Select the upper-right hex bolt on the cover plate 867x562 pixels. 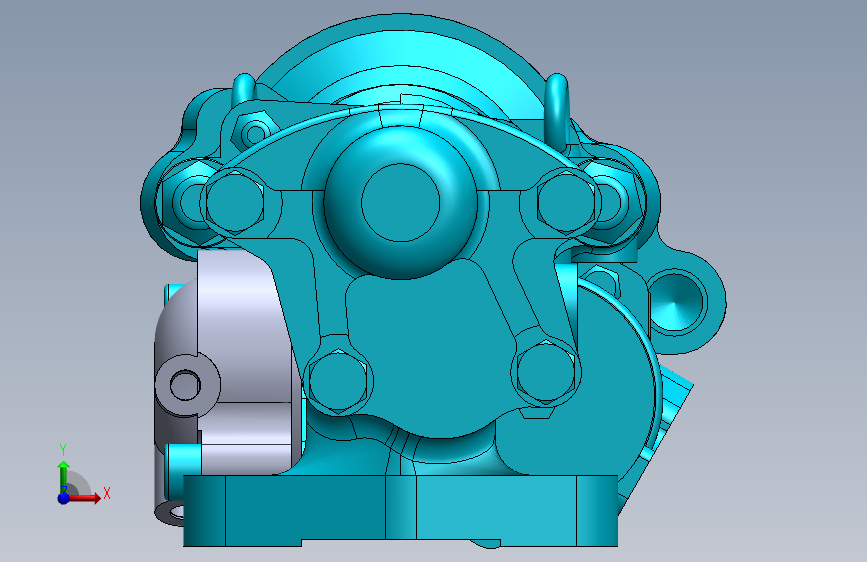coord(566,201)
